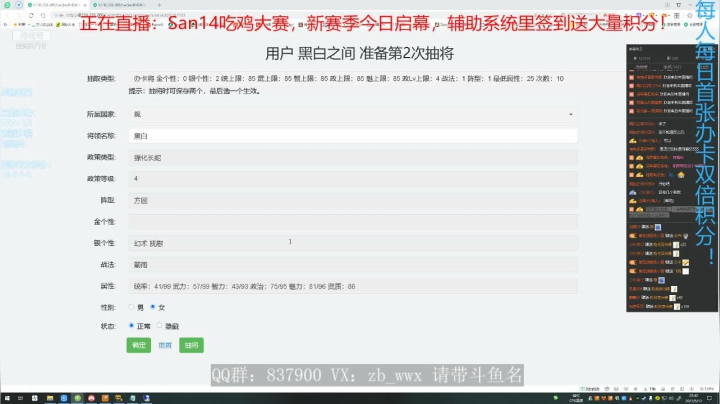
Task: Click the 阵型 field showing 方圆
Action: [x=353, y=200]
